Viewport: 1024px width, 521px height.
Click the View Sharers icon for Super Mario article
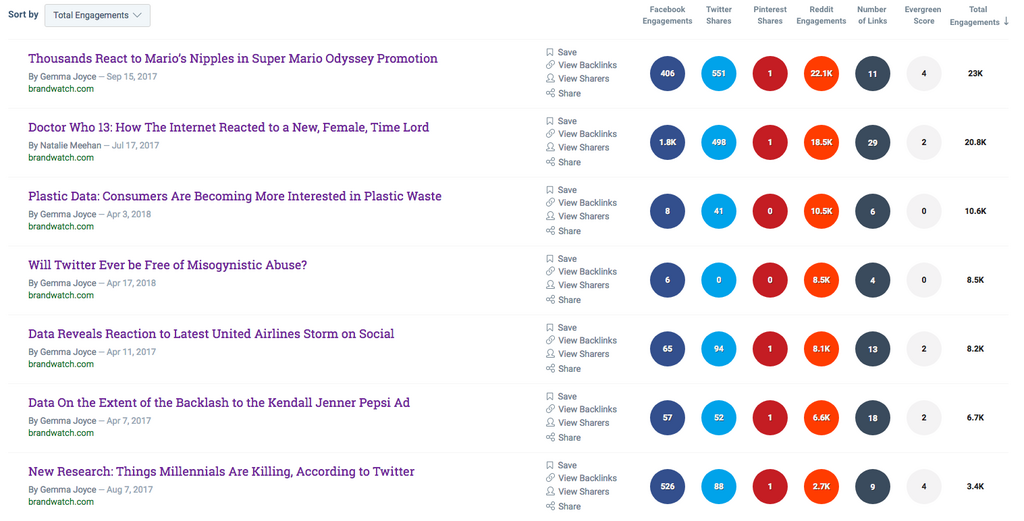550,79
